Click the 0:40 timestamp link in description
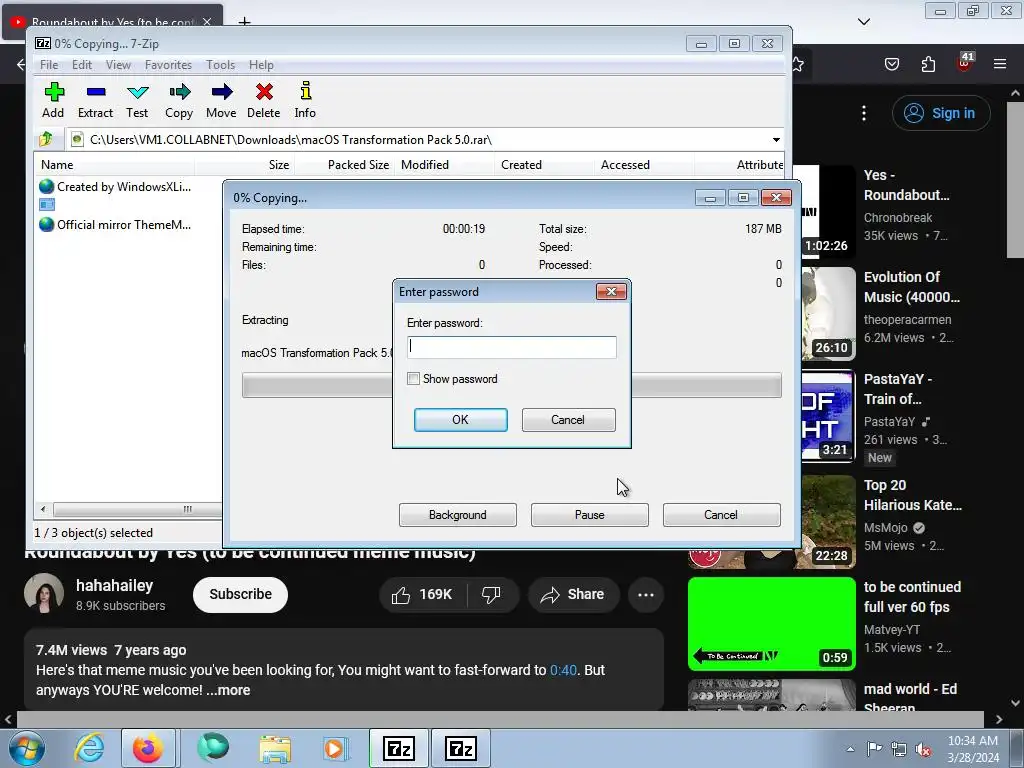The image size is (1024, 768). (563, 670)
